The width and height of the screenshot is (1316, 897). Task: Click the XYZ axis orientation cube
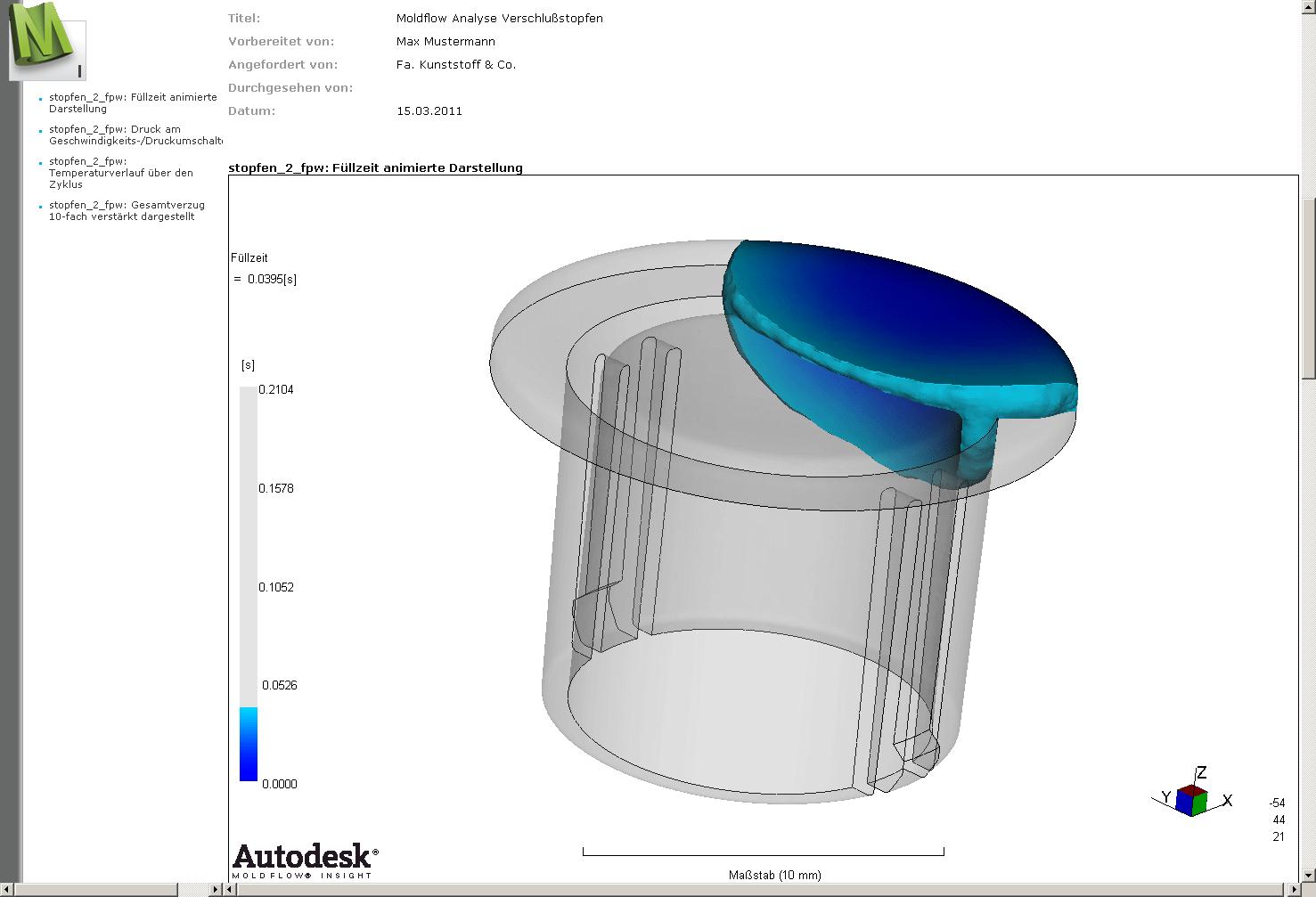[x=1191, y=799]
